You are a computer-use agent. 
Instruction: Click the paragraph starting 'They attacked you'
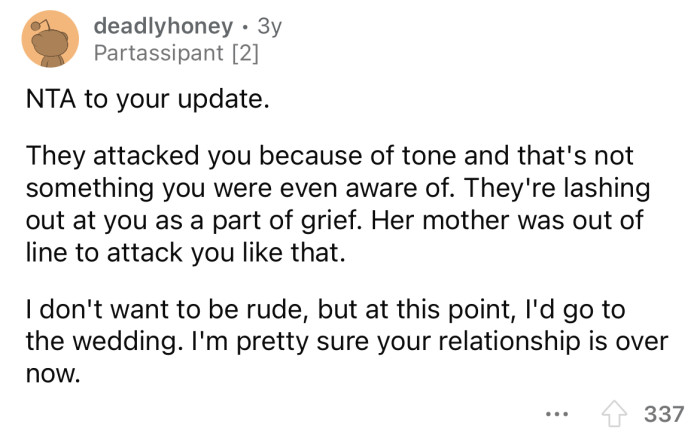coord(338,204)
